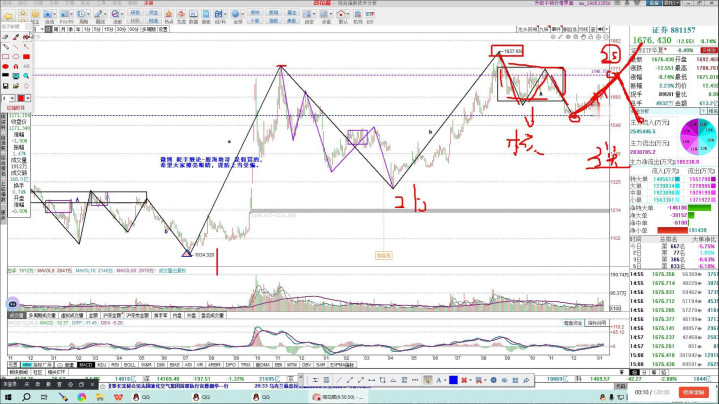Select the OBV indicator tab

tap(306, 365)
